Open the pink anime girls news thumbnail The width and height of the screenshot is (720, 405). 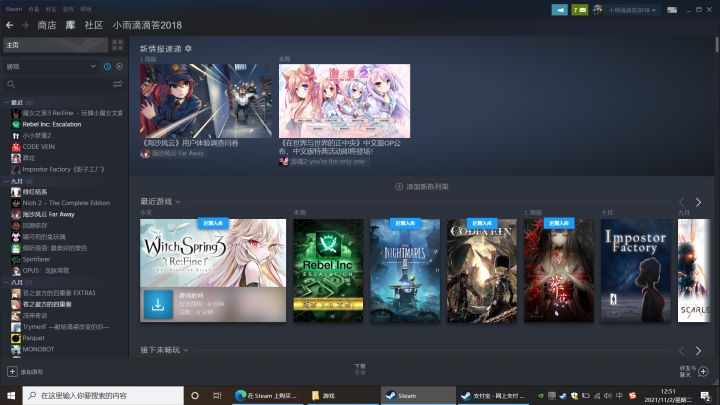click(x=344, y=101)
